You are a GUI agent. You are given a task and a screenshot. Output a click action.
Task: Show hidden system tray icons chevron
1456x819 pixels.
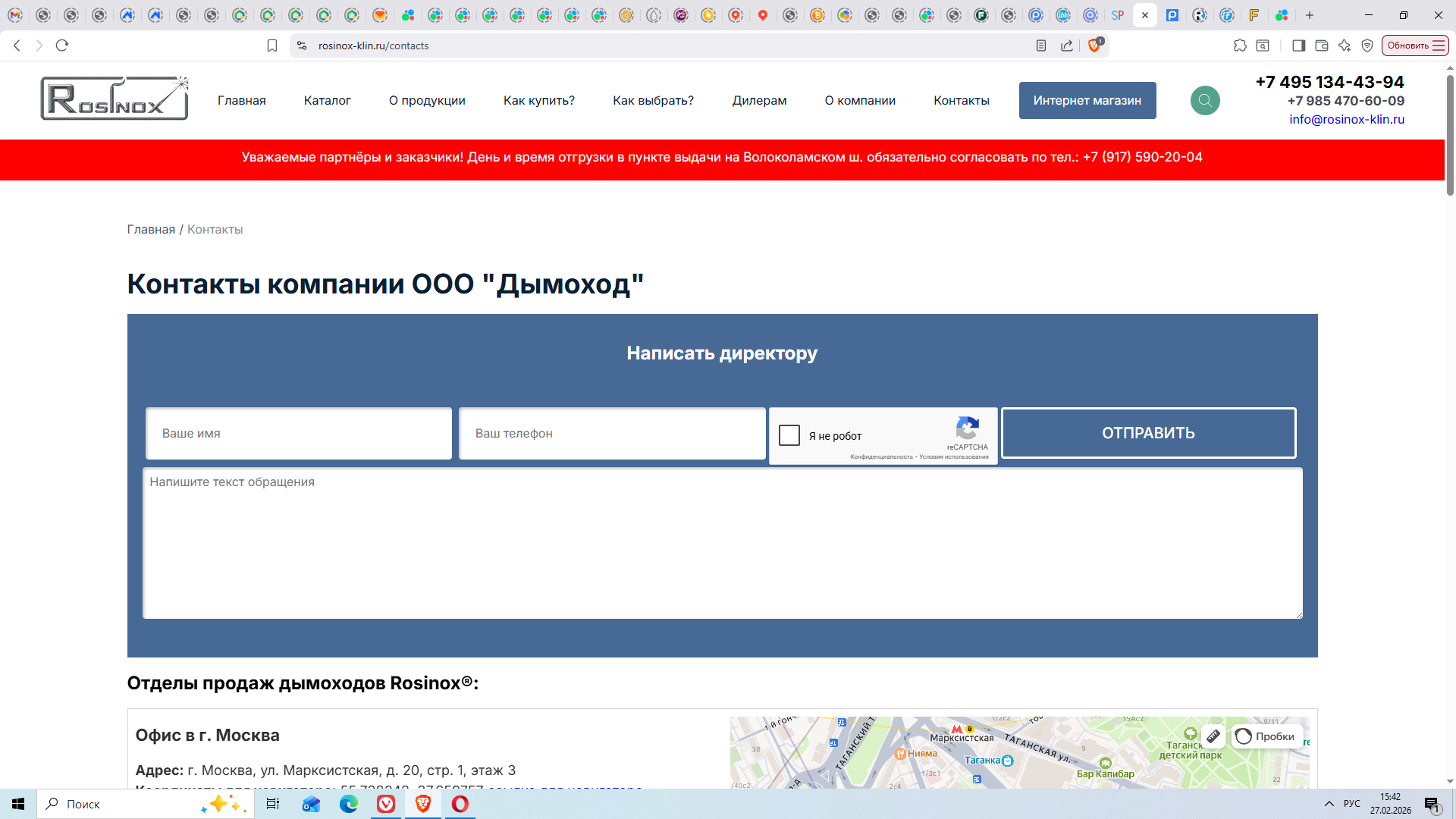click(1329, 804)
